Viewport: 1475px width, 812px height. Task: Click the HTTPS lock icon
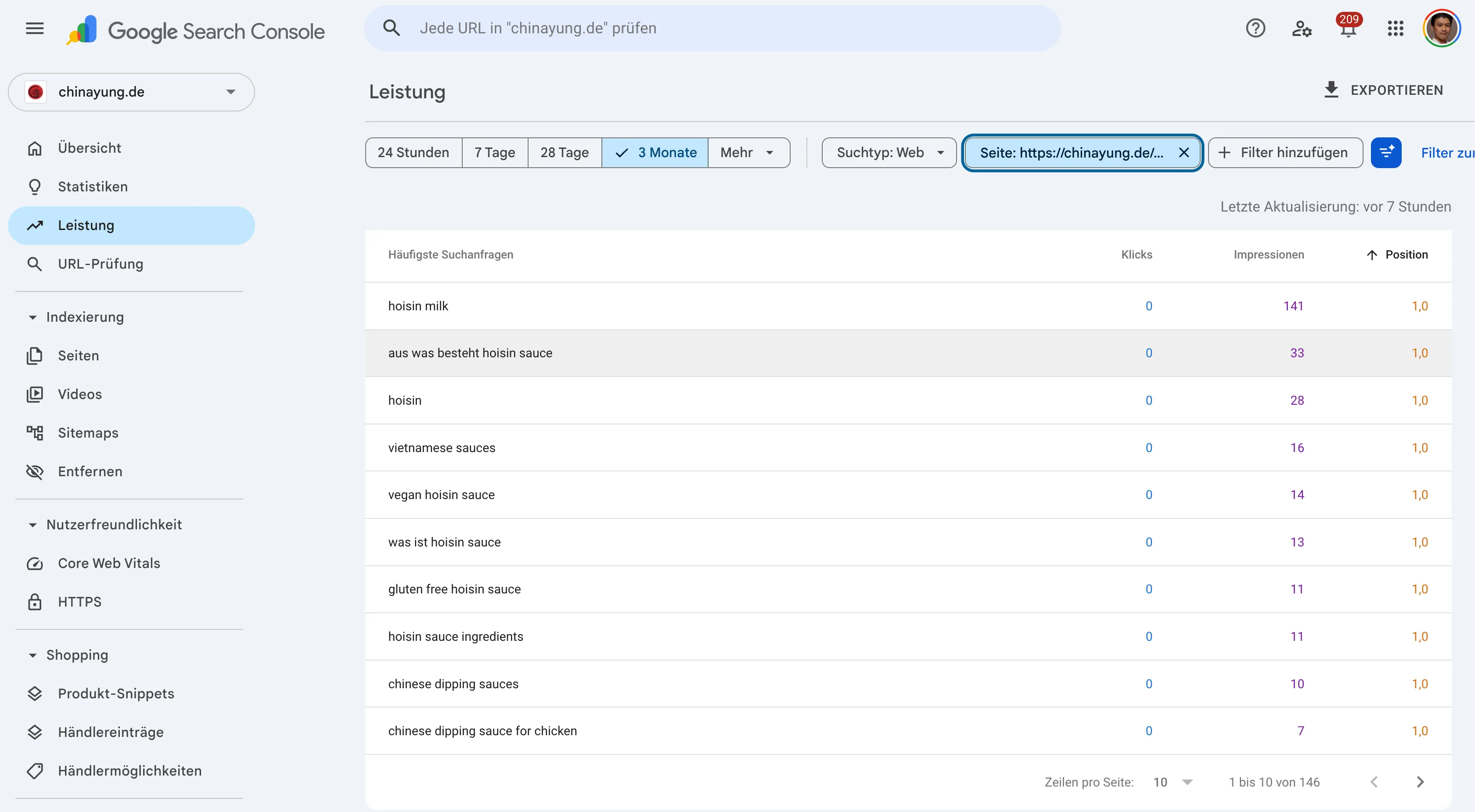(35, 602)
